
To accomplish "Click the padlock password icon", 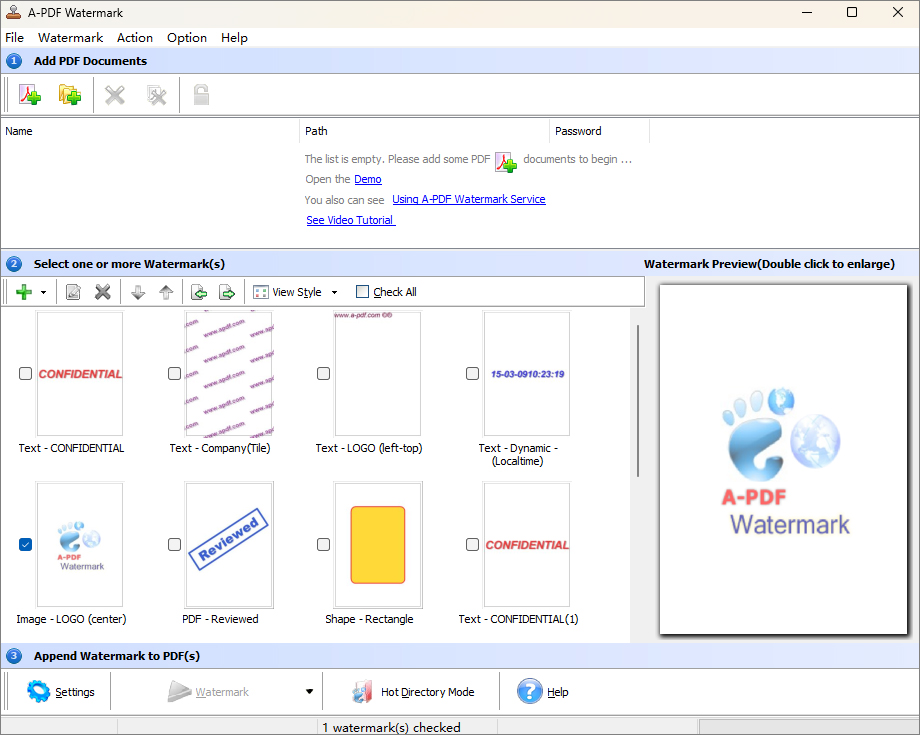I will 201,94.
